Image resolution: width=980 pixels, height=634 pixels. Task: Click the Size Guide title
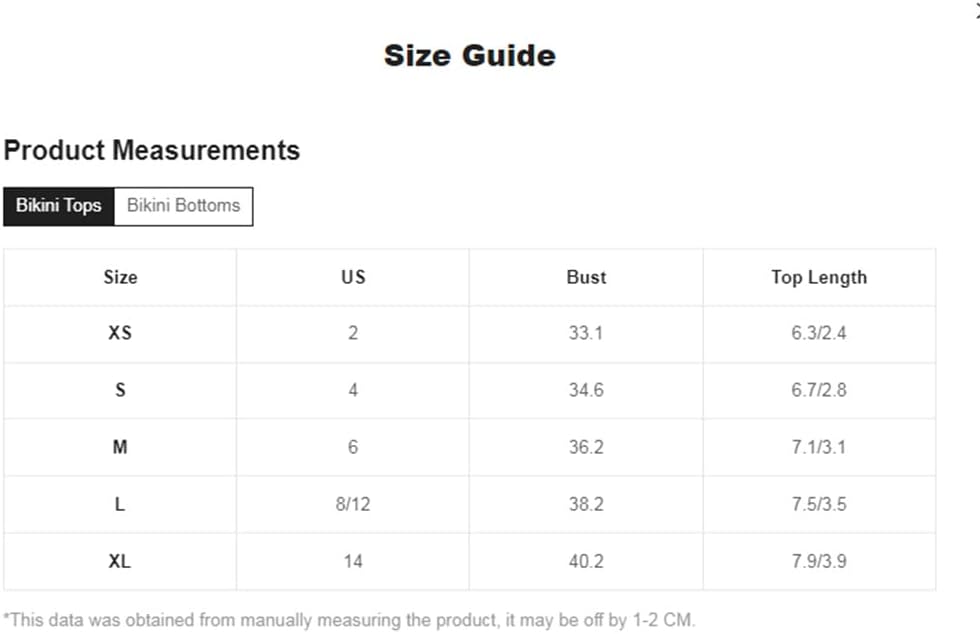(470, 56)
